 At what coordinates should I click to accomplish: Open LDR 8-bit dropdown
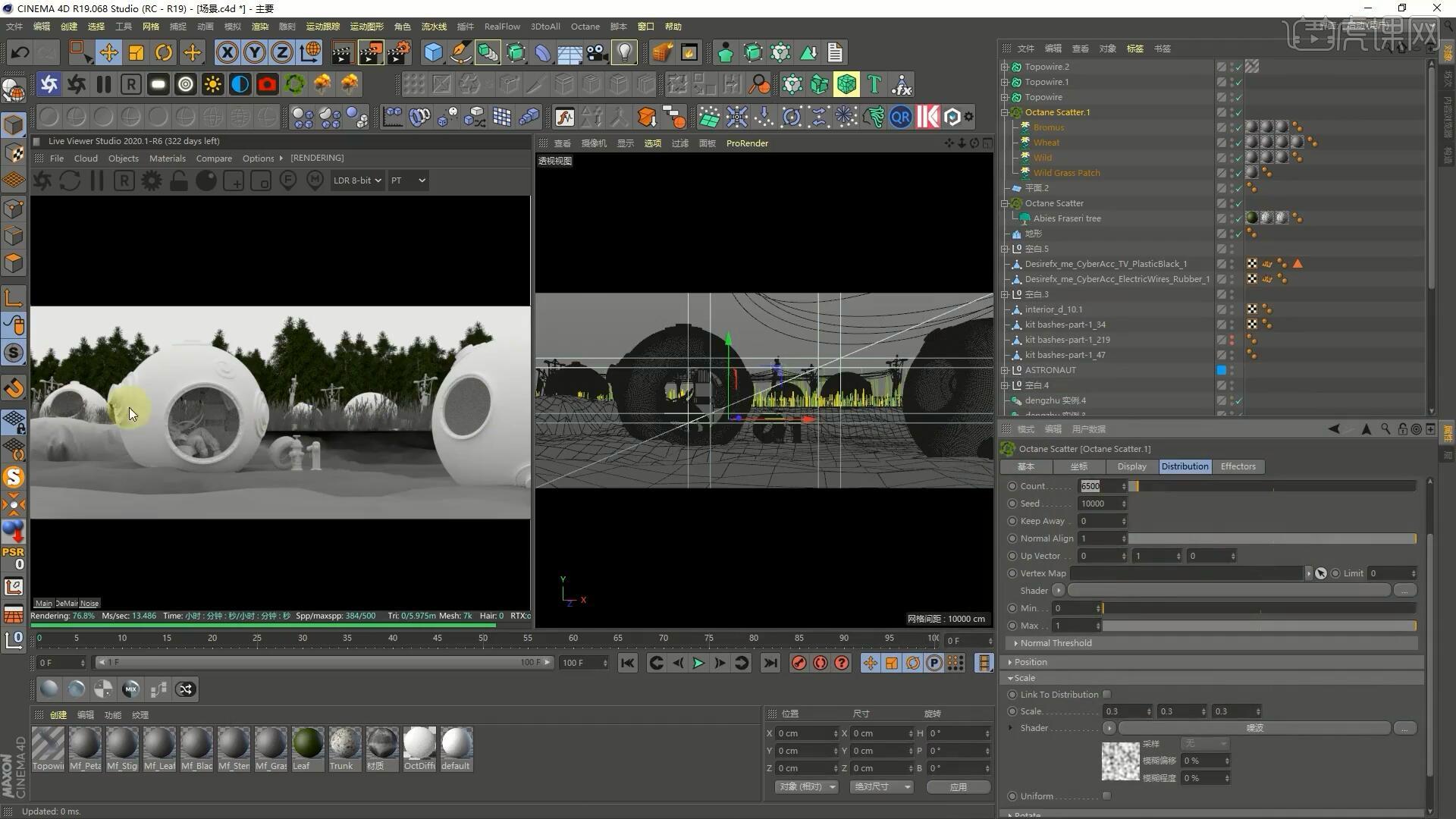click(x=356, y=180)
